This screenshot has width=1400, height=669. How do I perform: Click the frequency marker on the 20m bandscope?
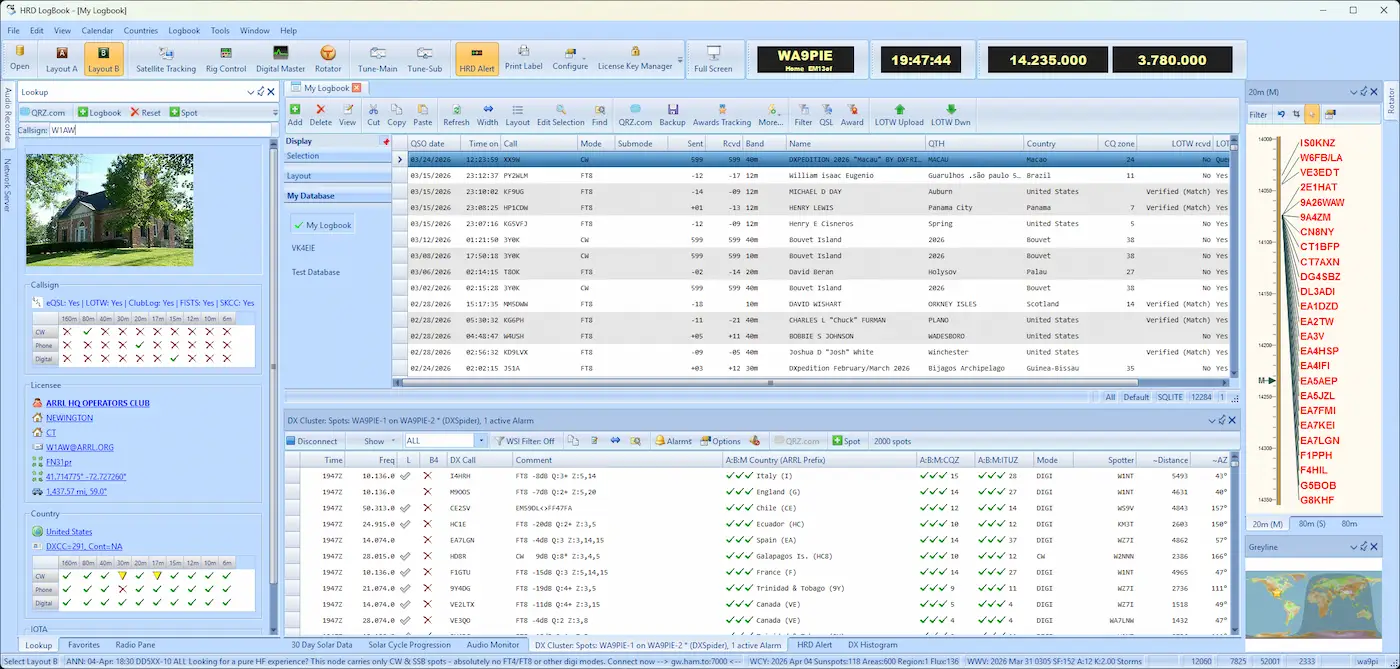(1266, 380)
